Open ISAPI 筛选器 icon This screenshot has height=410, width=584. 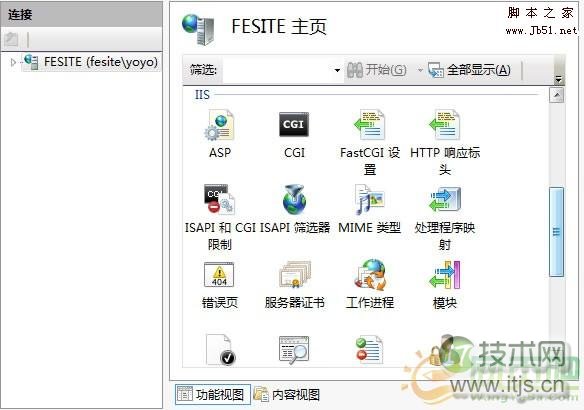pos(294,200)
